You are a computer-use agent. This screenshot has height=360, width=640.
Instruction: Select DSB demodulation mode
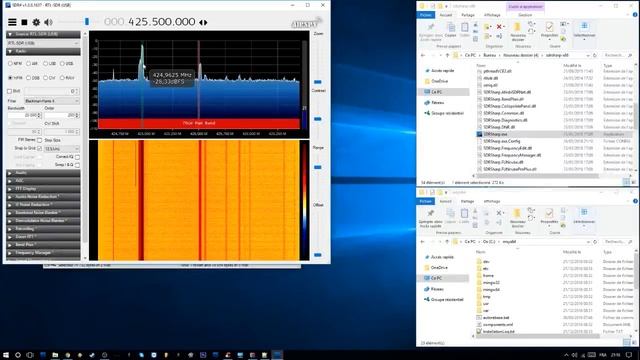28,78
